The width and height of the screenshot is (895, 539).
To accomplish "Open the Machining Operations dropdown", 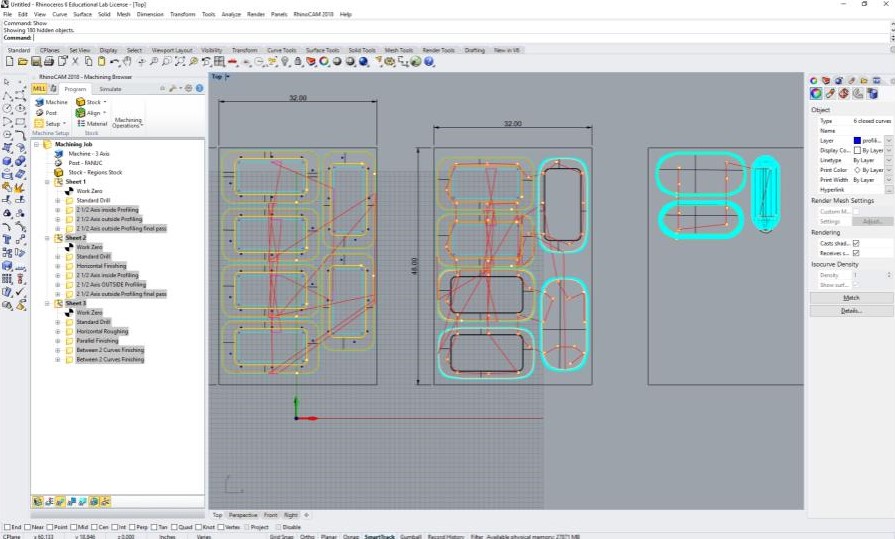I will 128,123.
